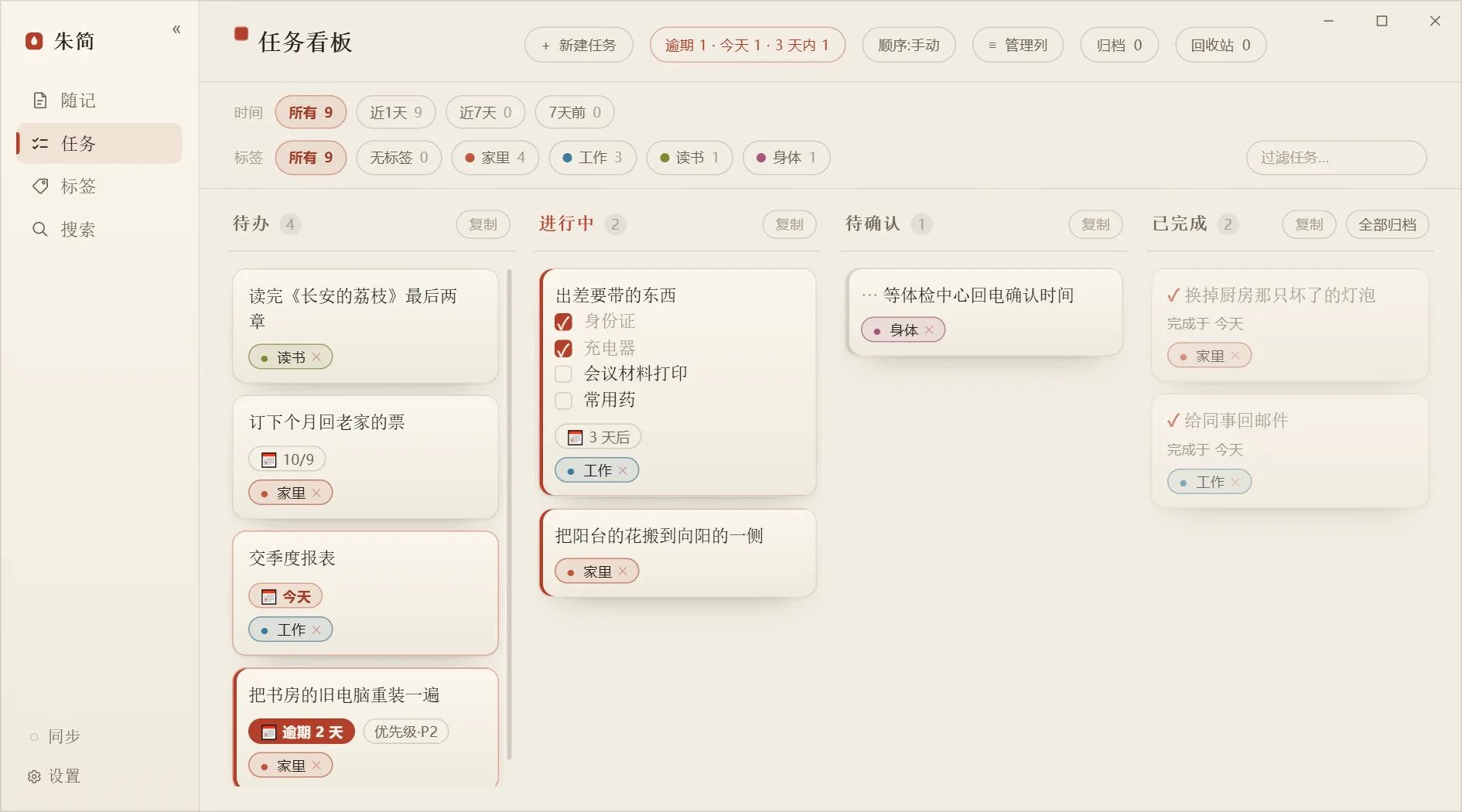This screenshot has width=1462, height=812.
Task: Click the ellipsis icon on 等体检中心回电确认时间
Action: tap(869, 295)
